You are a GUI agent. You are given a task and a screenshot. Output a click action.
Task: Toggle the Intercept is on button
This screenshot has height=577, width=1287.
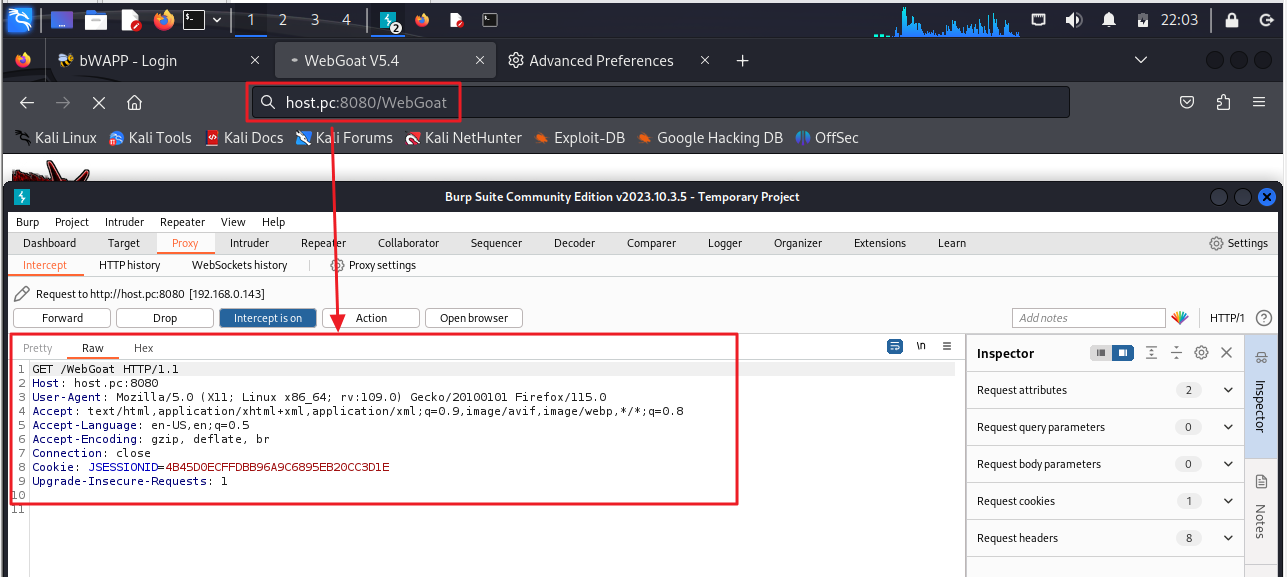[x=268, y=318]
